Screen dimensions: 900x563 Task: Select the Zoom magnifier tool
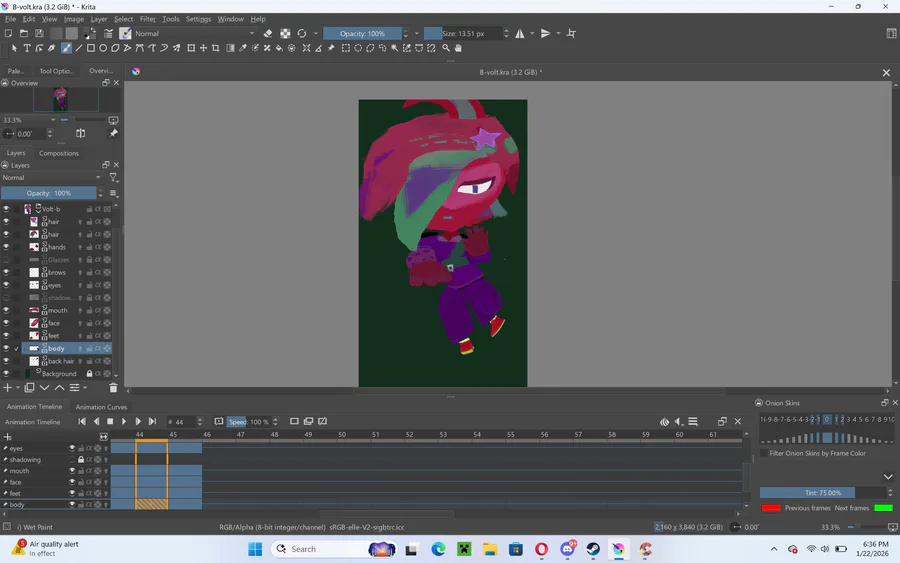(x=446, y=48)
